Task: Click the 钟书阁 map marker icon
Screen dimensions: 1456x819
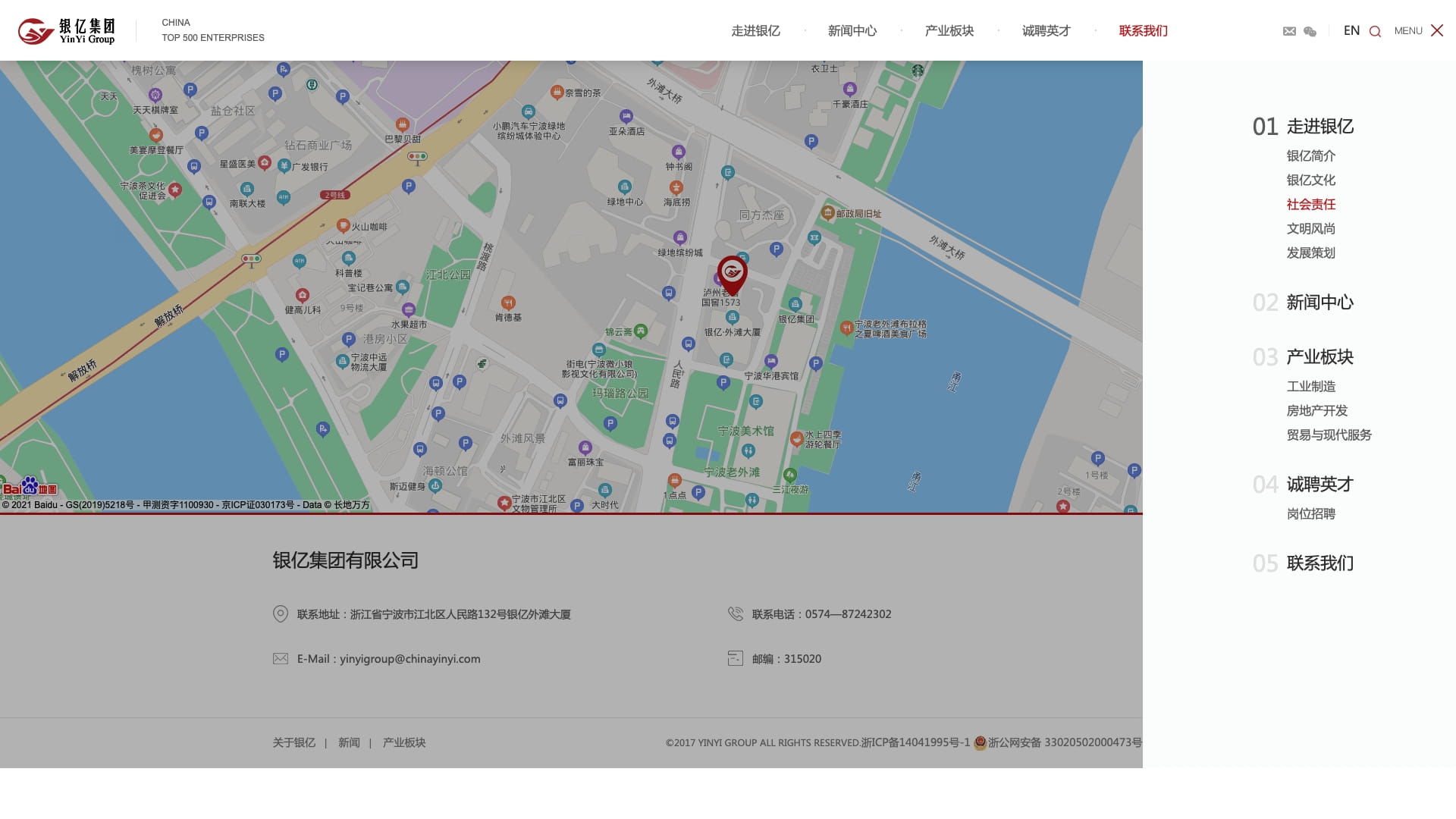Action: [x=679, y=152]
